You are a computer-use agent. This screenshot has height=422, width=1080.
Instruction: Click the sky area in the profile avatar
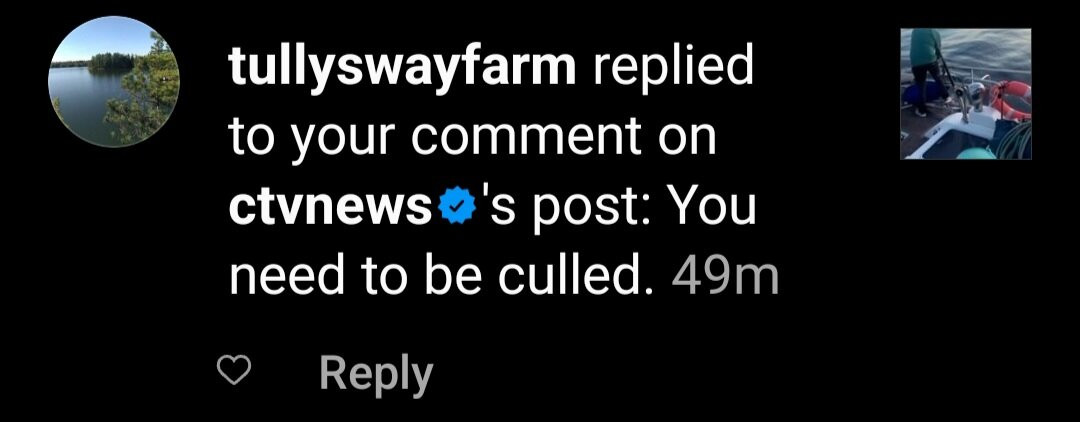coord(103,40)
